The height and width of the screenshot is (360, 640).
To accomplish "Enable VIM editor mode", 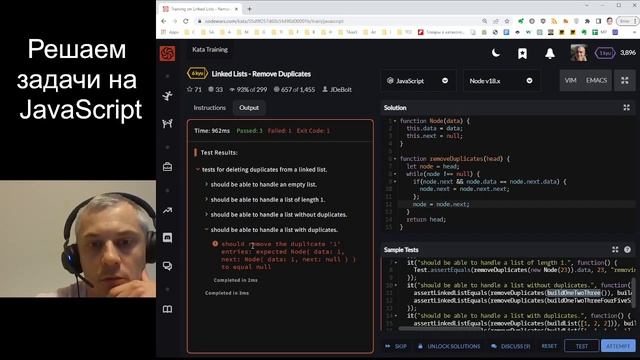I will click(570, 80).
